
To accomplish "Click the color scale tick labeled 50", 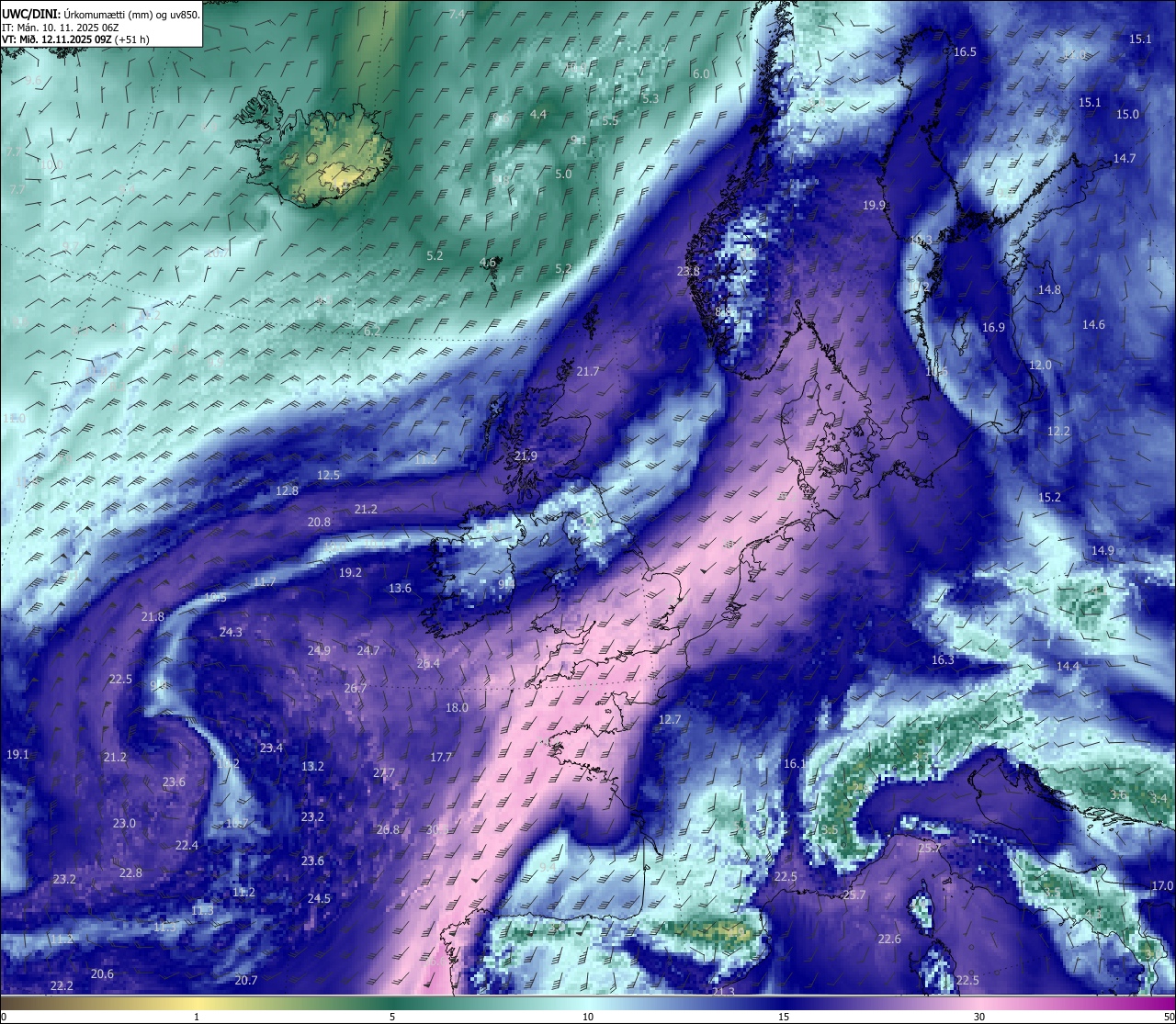I will [x=1169, y=1017].
